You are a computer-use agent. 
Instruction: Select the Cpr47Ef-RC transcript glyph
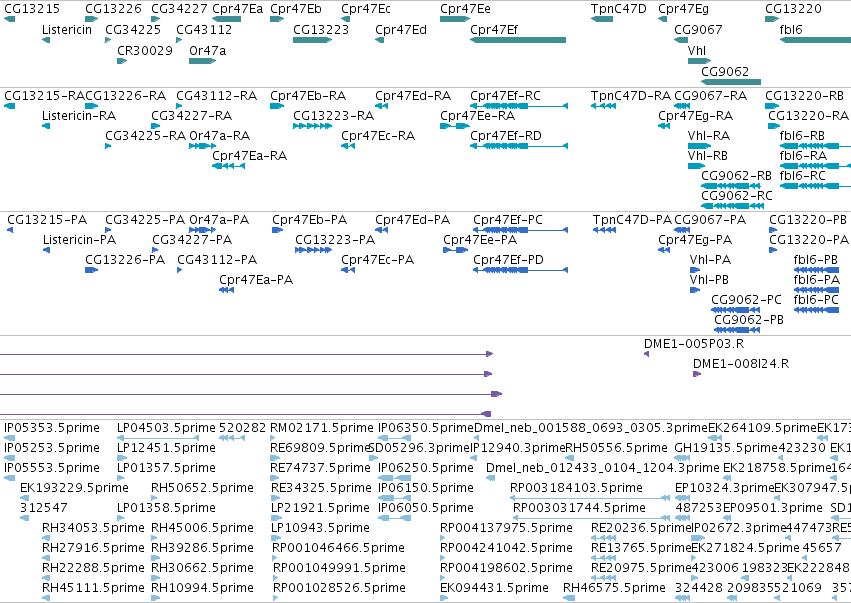coord(519,106)
